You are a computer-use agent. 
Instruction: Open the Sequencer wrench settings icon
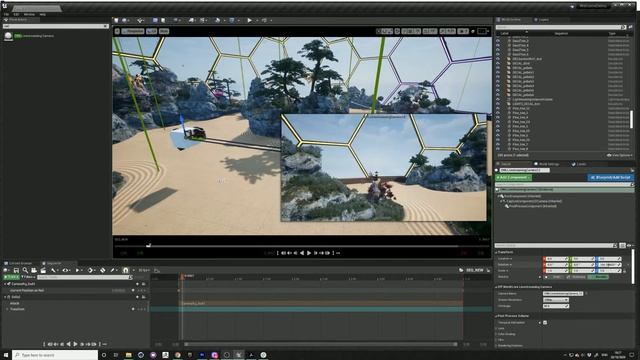click(53, 270)
